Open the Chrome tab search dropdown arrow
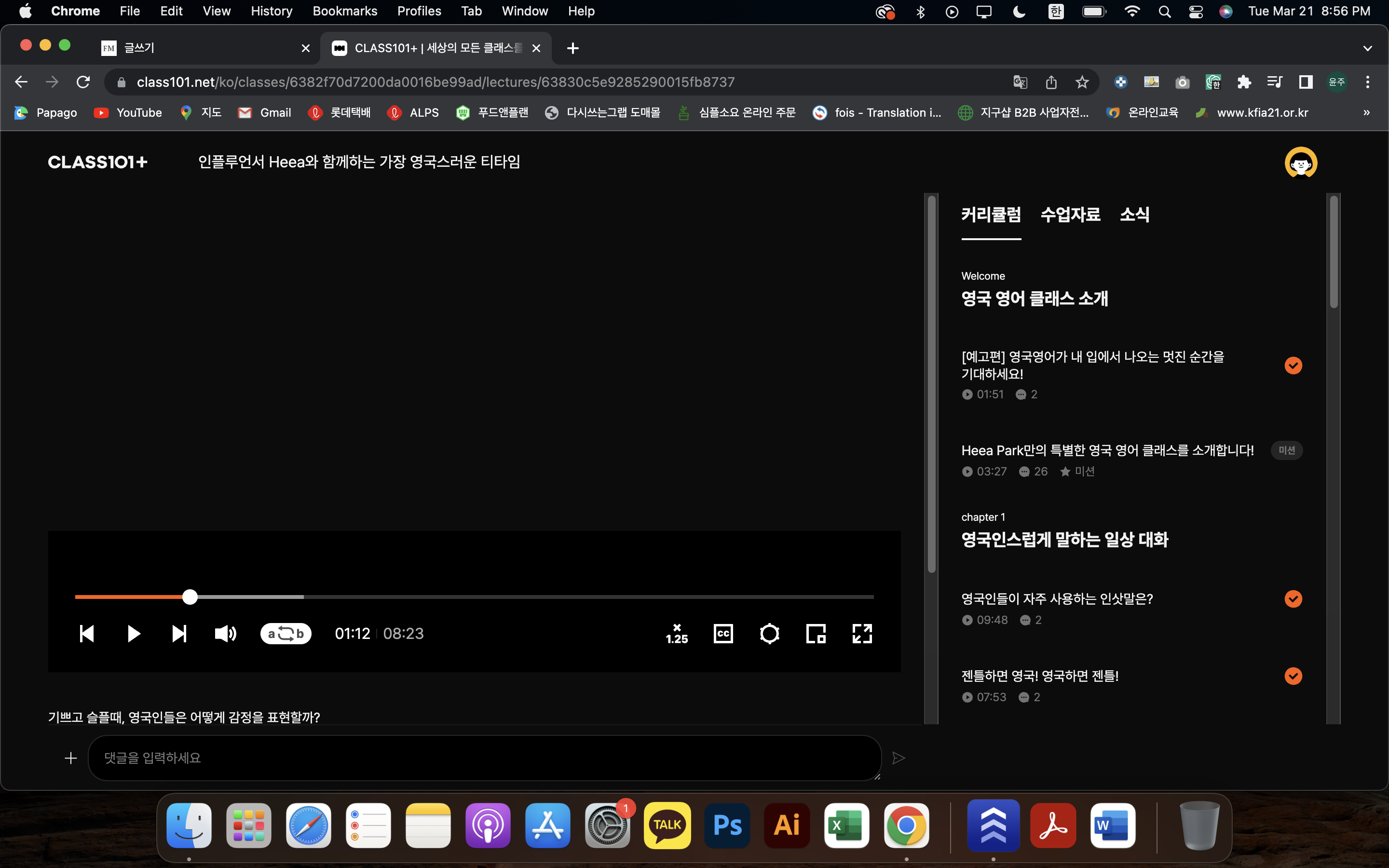This screenshot has width=1389, height=868. click(x=1367, y=48)
